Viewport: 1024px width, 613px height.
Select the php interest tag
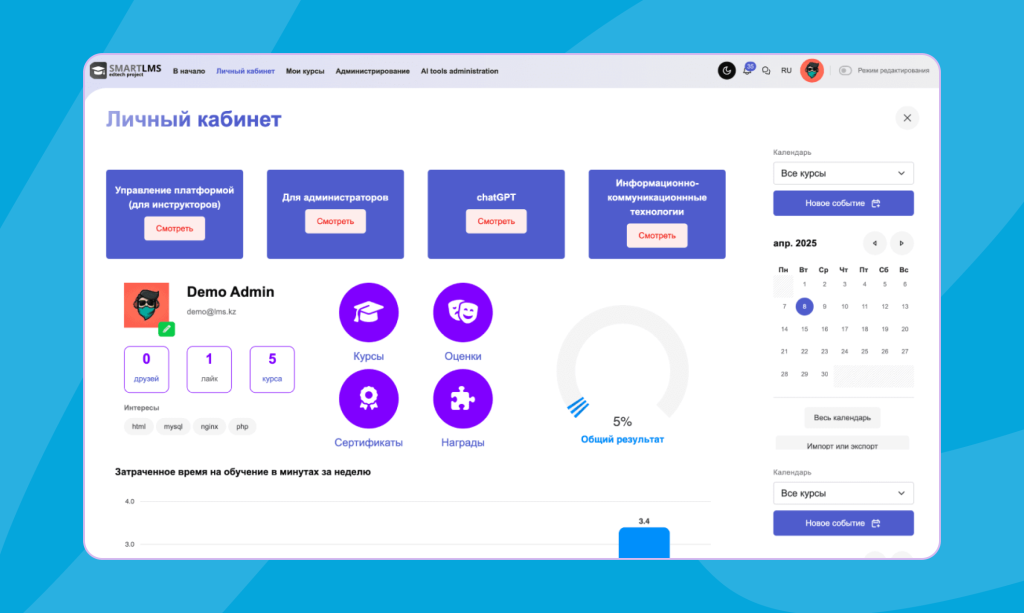pyautogui.click(x=242, y=426)
